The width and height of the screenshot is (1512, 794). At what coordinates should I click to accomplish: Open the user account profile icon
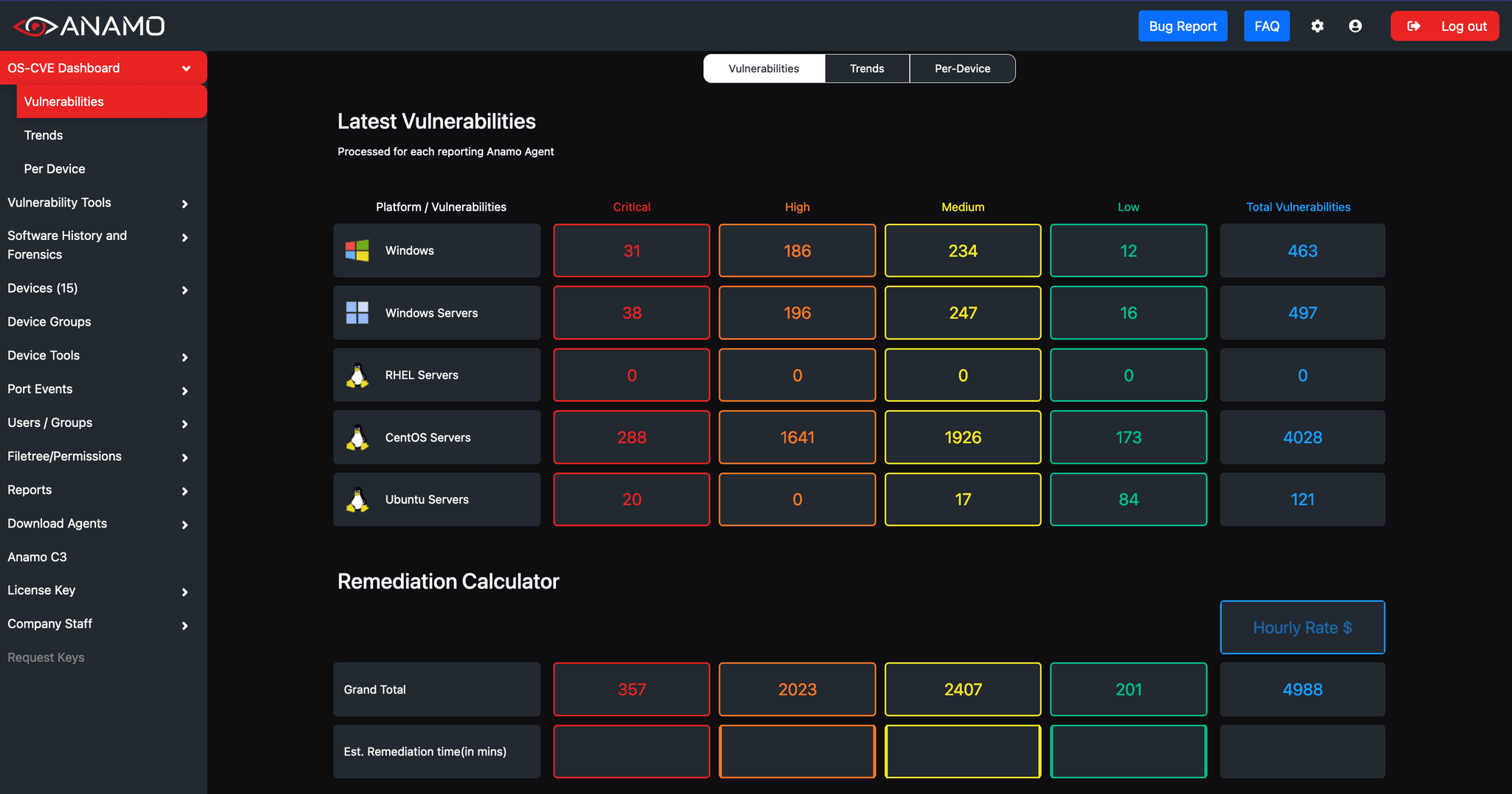pos(1355,26)
